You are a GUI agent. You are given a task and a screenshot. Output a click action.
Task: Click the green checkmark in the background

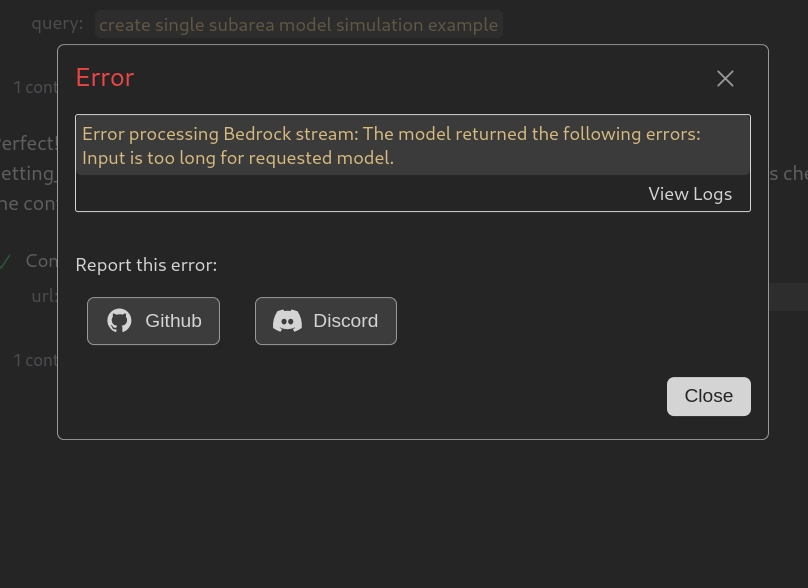coord(7,260)
